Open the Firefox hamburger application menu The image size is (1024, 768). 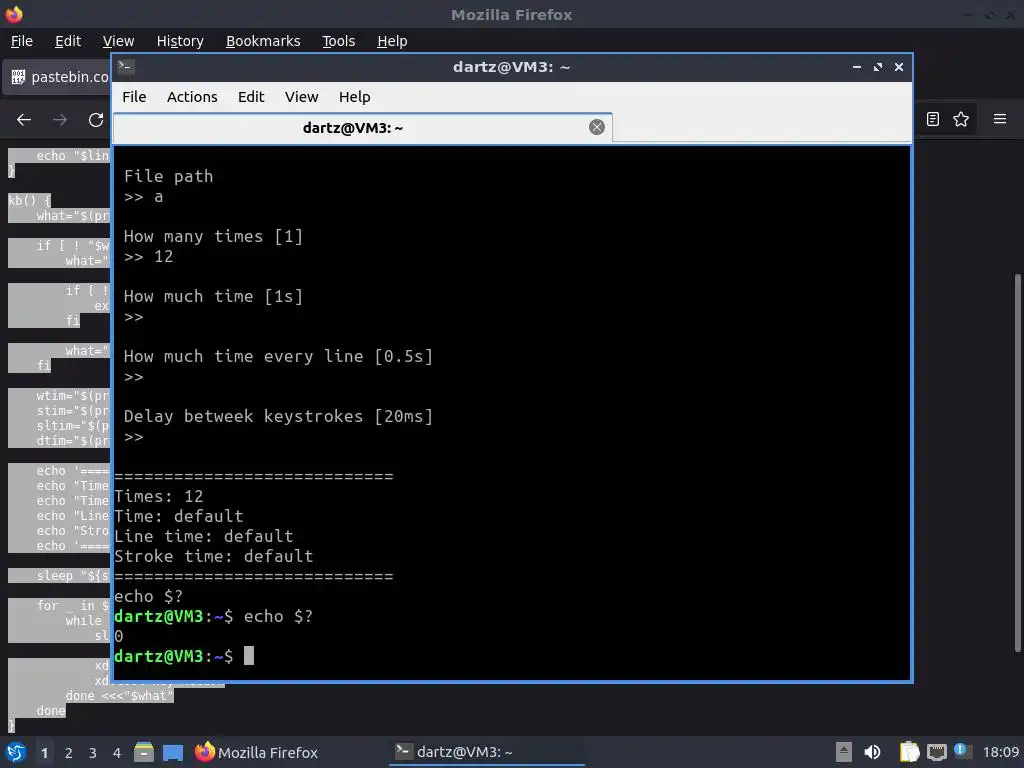pyautogui.click(x=1000, y=119)
